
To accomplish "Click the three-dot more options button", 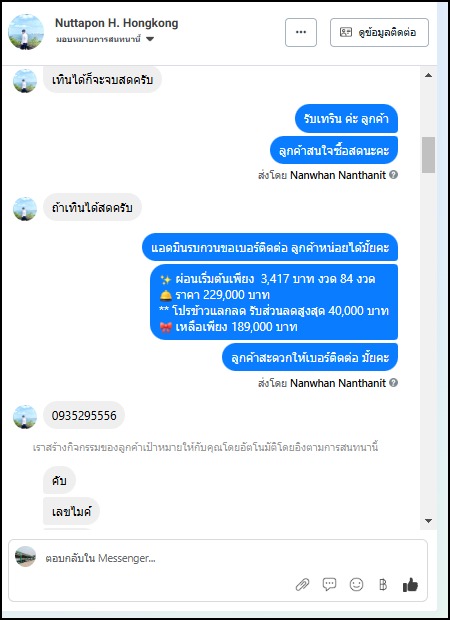I will pyautogui.click(x=301, y=32).
